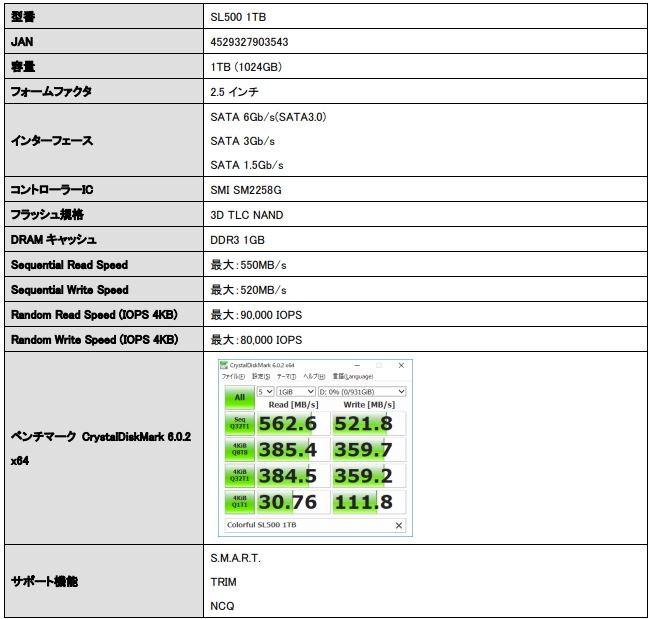This screenshot has height=619, width=650.
Task: Click the green All benchmark button
Action: tap(237, 397)
